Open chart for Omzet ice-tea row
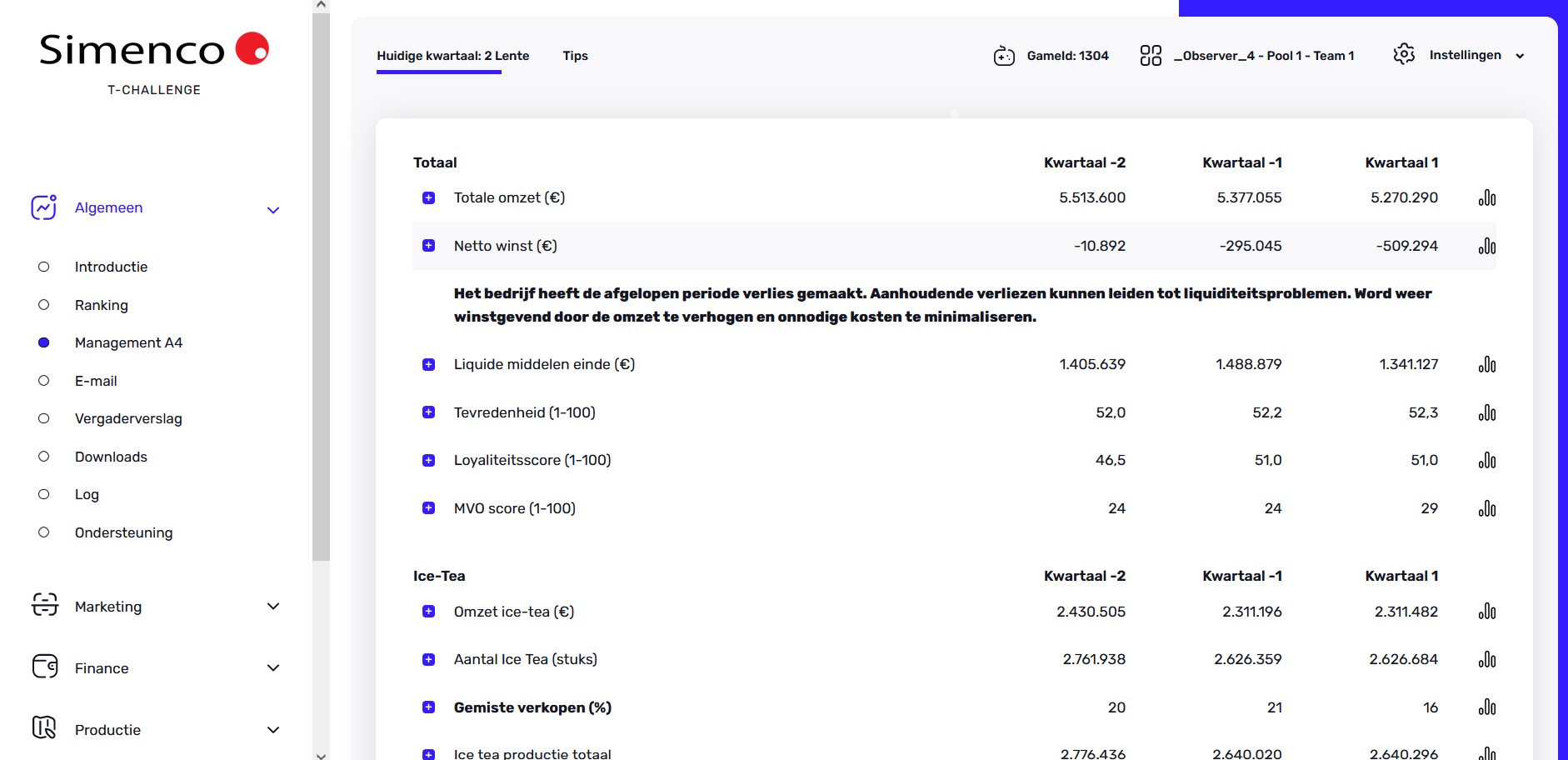Viewport: 1568px width, 760px height. coord(1487,612)
